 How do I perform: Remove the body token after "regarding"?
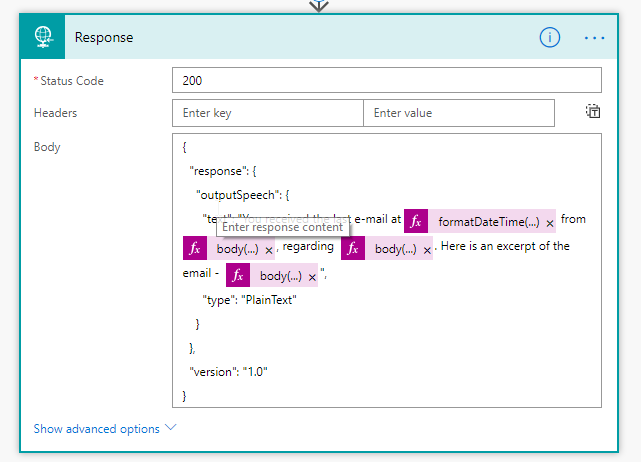click(x=426, y=250)
